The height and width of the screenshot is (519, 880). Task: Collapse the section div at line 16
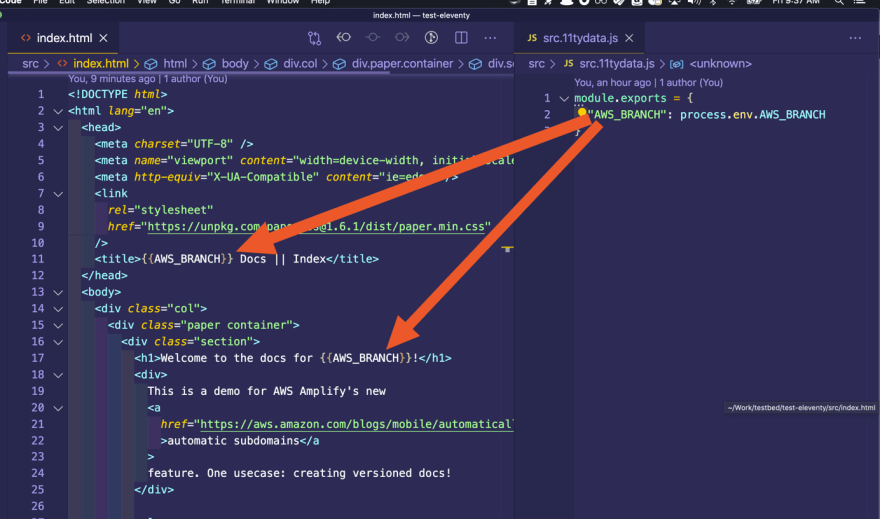58,342
